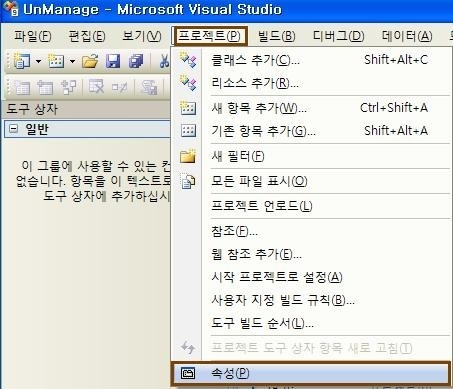The width and height of the screenshot is (453, 389).
Task: Open the 편집(E) menu
Action: pyautogui.click(x=87, y=36)
